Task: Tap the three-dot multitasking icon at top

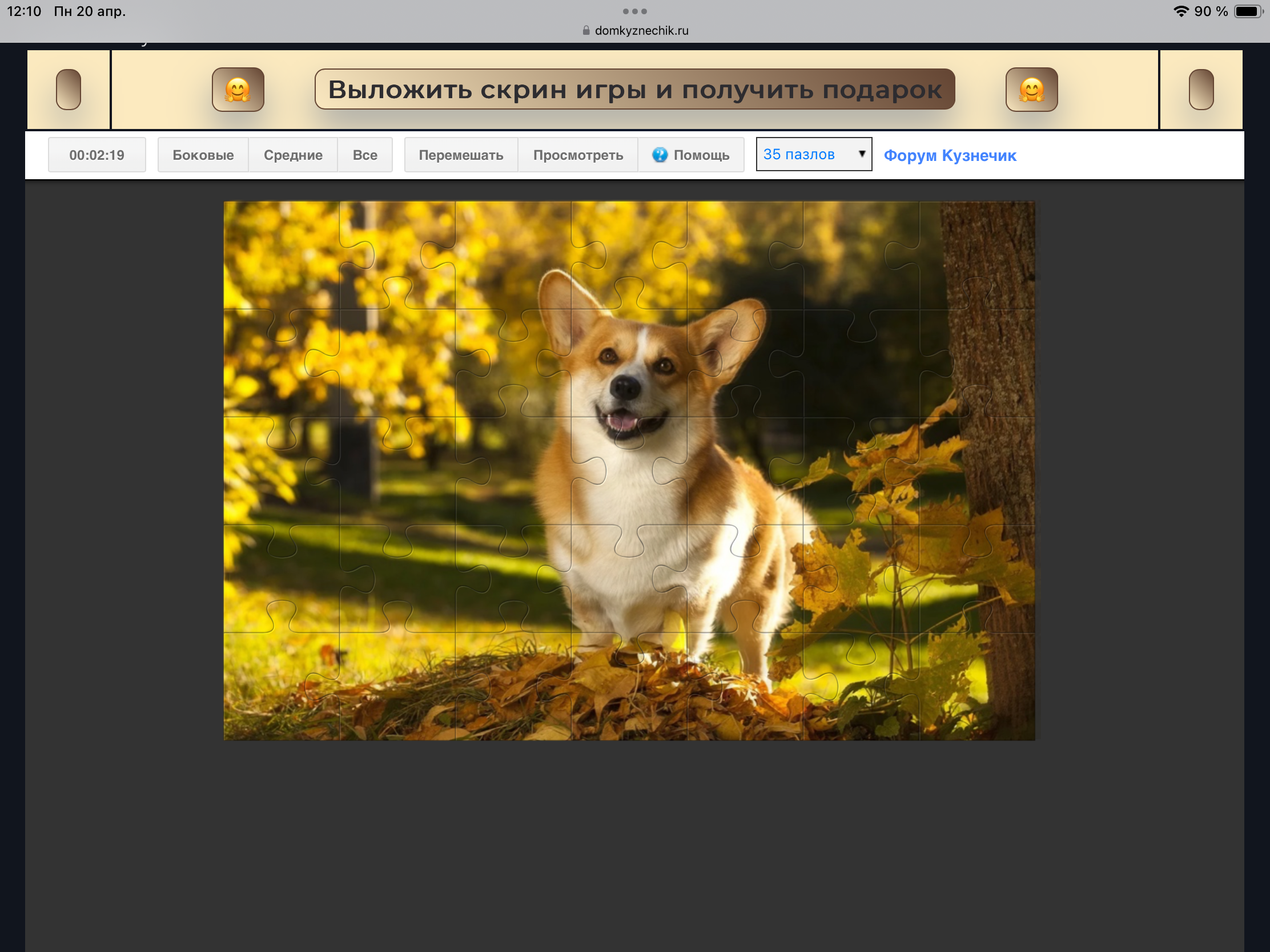Action: tap(634, 11)
